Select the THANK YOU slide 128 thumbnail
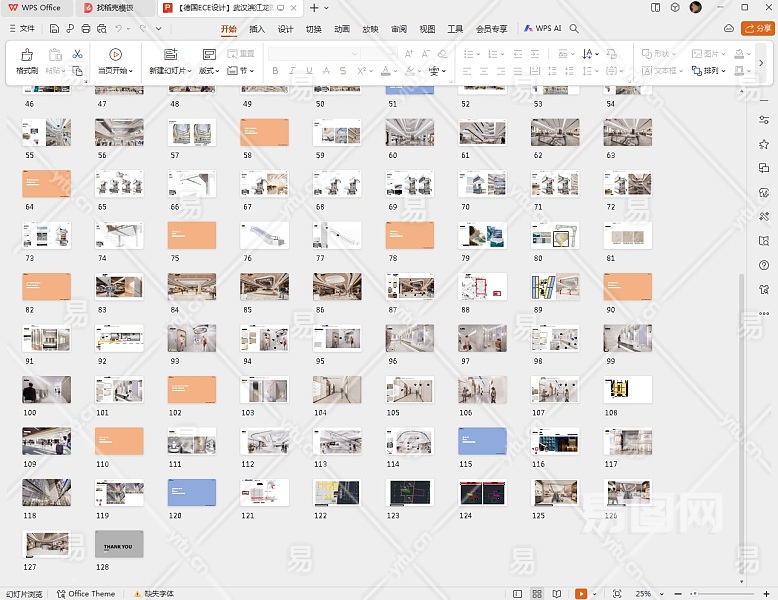778x600 pixels. 119,544
